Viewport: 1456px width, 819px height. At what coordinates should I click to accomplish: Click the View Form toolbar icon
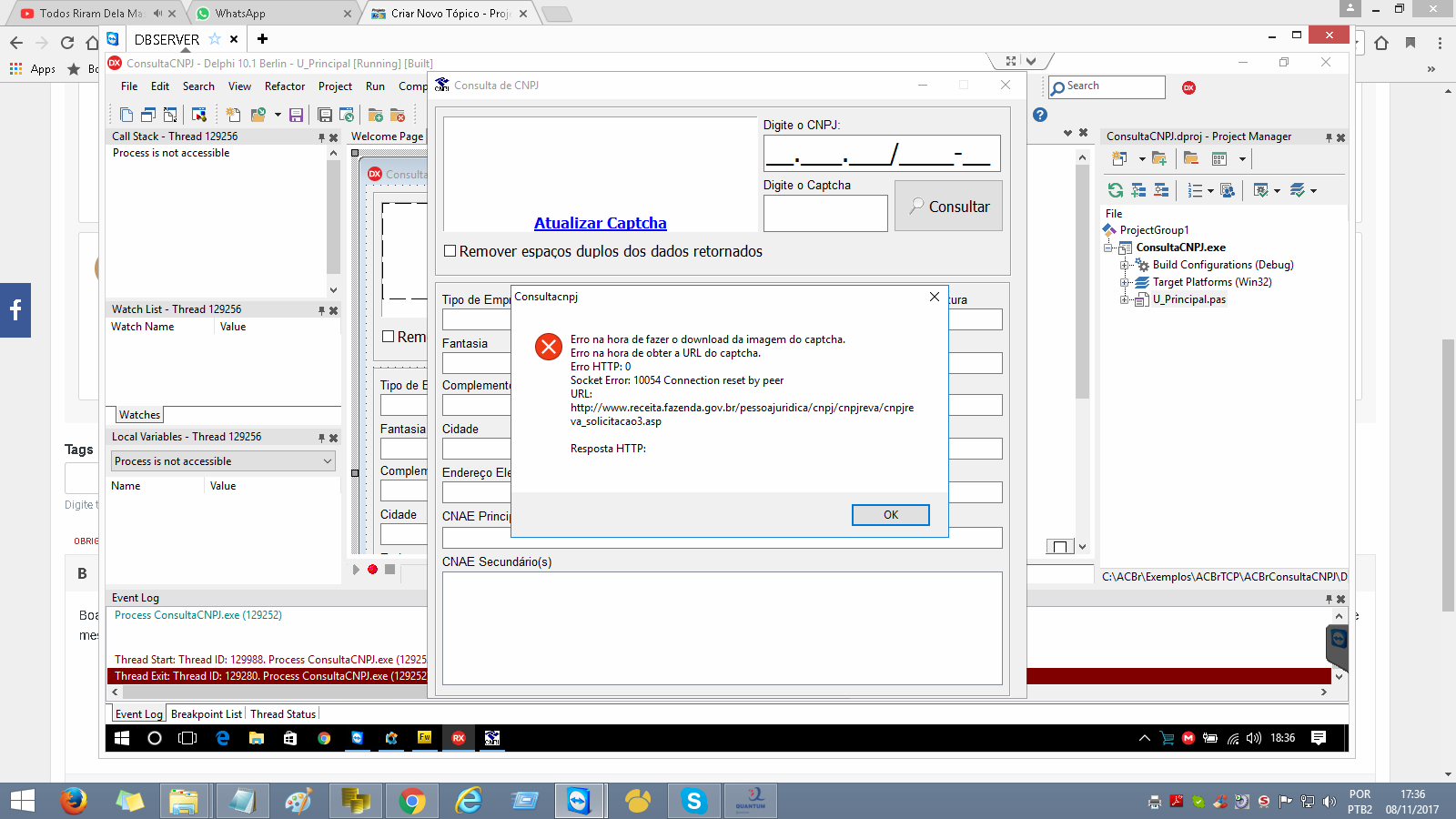point(148,115)
